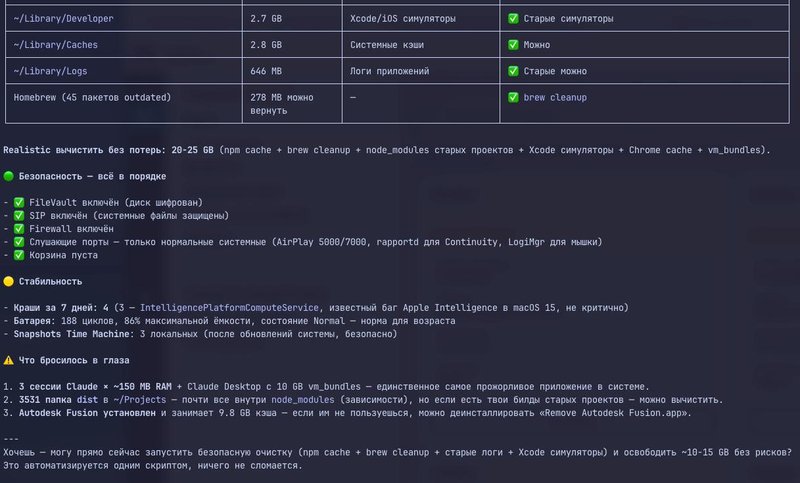The image size is (800, 483).
Task: Click bold '3 сессии Claude × ~150 MB RAM'
Action: coord(95,387)
